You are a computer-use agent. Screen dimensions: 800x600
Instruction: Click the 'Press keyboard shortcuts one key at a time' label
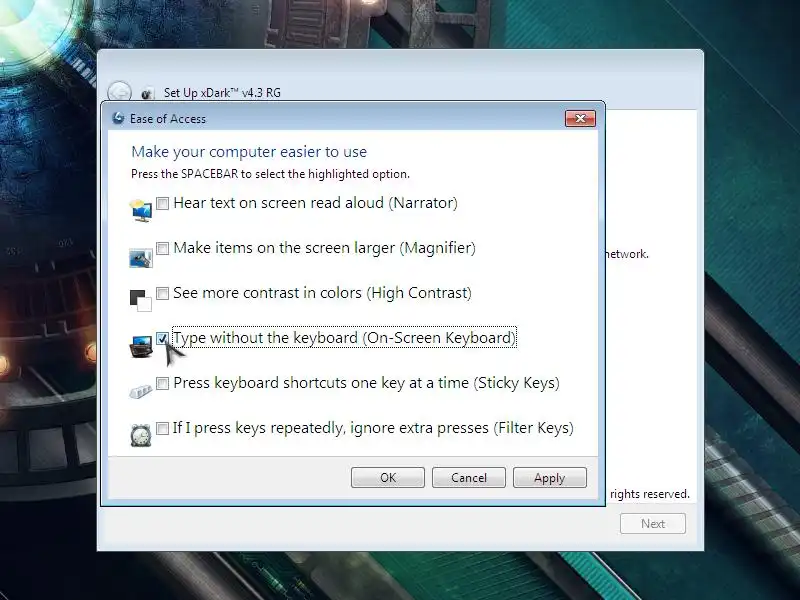point(366,383)
